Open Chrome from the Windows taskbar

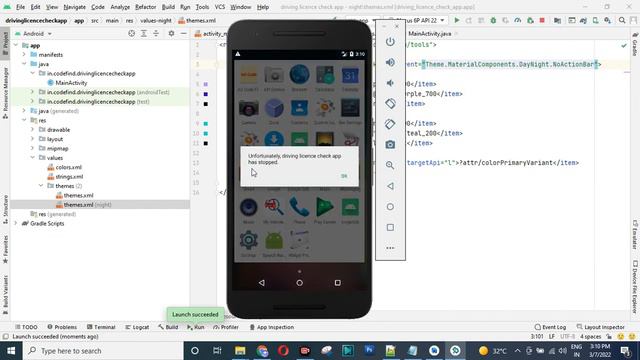pyautogui.click(x=262, y=351)
